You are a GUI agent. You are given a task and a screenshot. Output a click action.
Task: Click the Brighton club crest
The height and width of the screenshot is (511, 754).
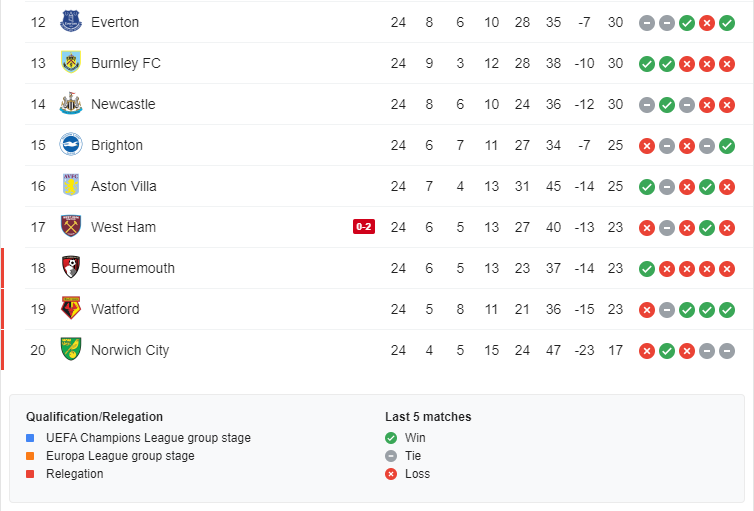click(x=70, y=145)
